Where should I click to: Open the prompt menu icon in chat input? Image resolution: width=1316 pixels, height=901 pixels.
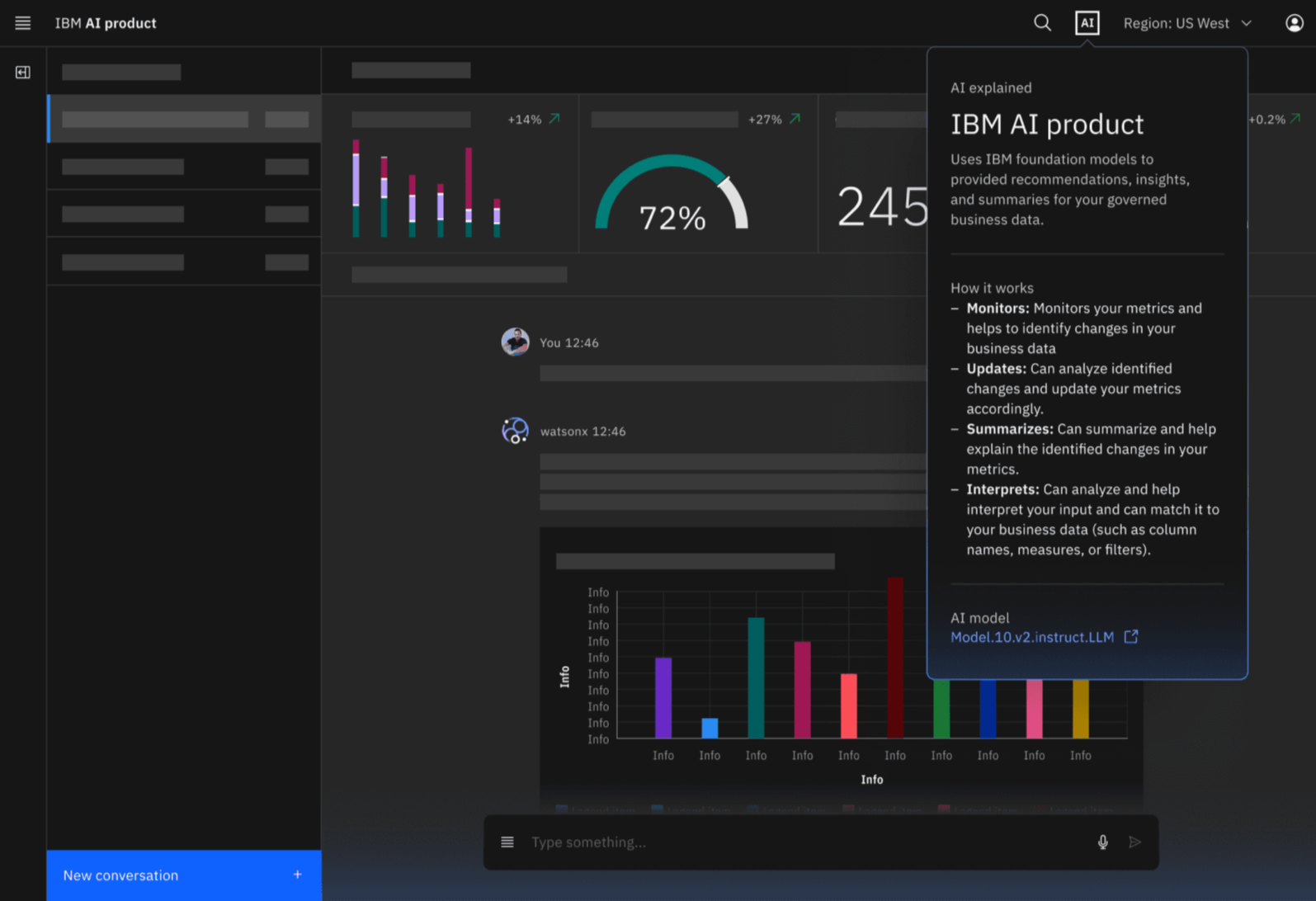point(507,842)
